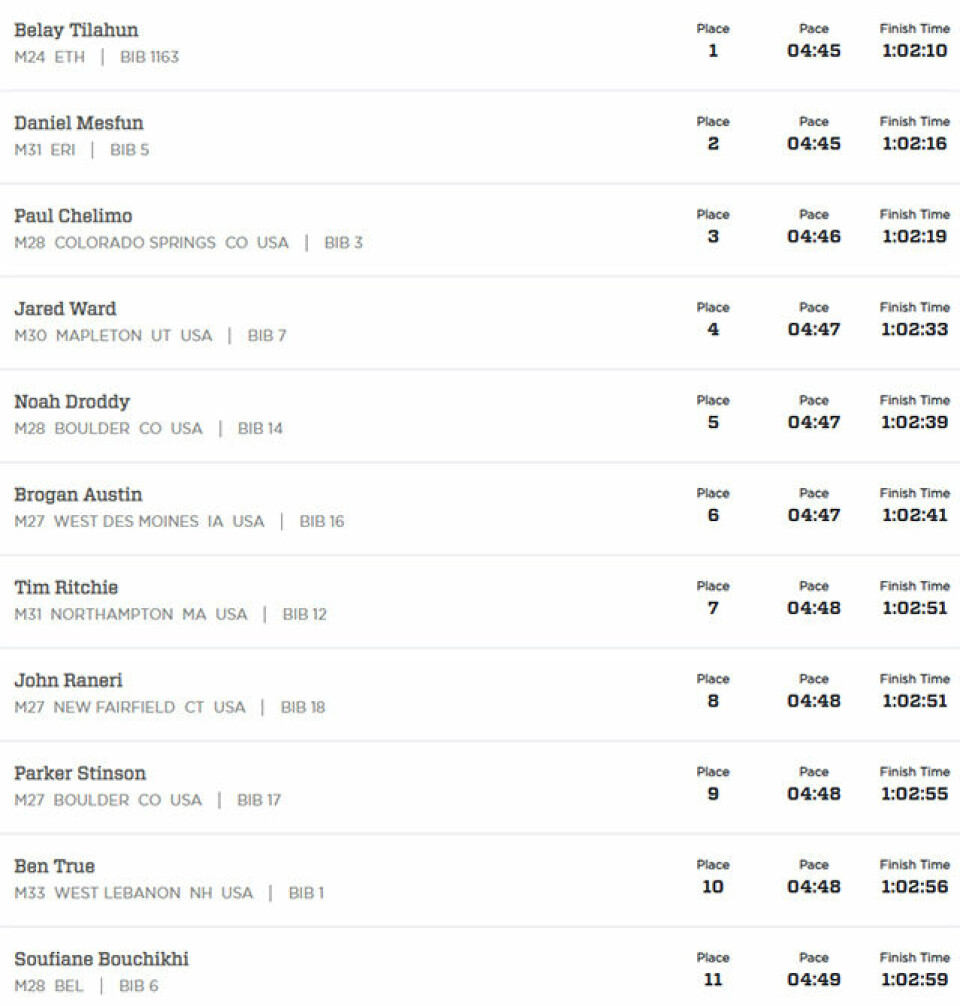Click finish time 1:02:55

pyautogui.click(x=914, y=794)
